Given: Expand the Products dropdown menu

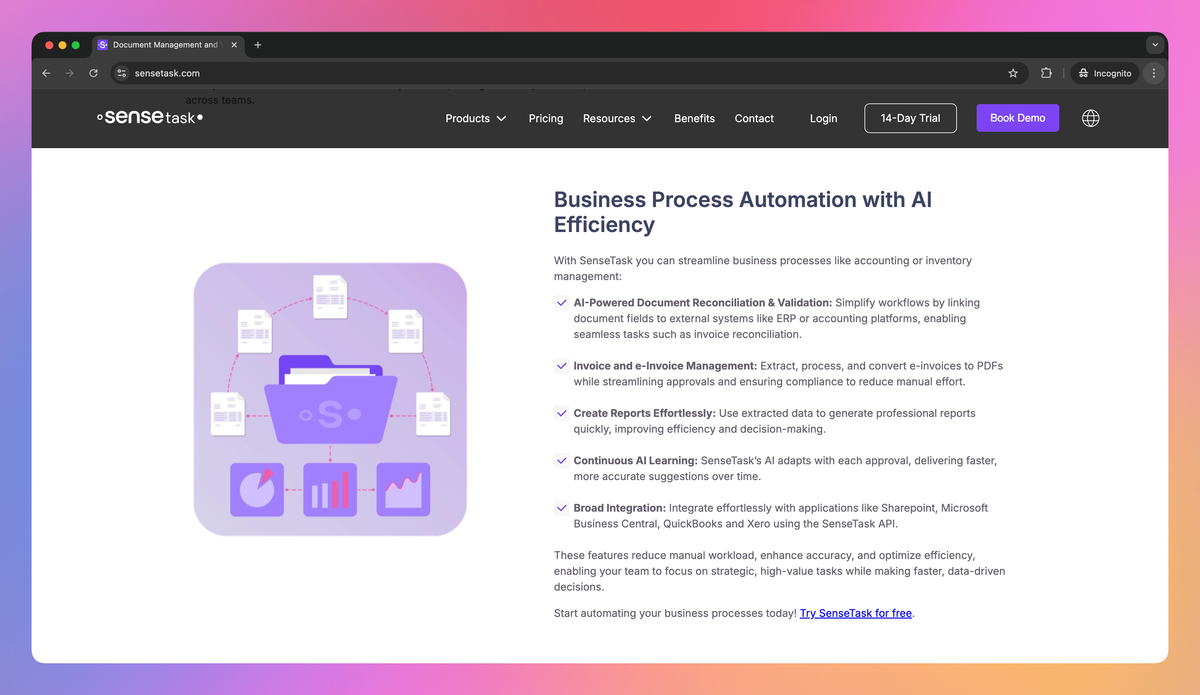Looking at the screenshot, I should [476, 118].
